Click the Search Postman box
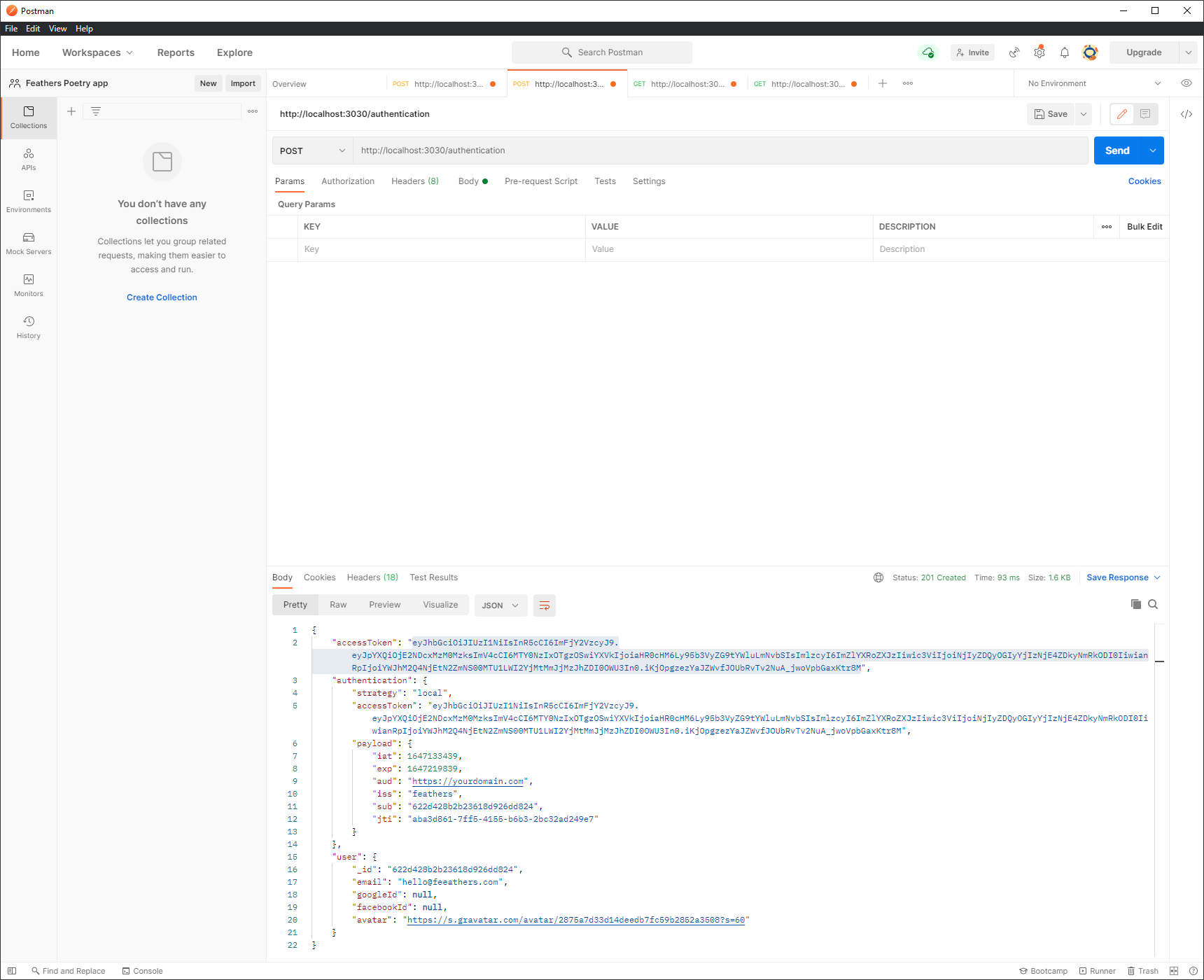This screenshot has width=1204, height=980. click(x=602, y=52)
